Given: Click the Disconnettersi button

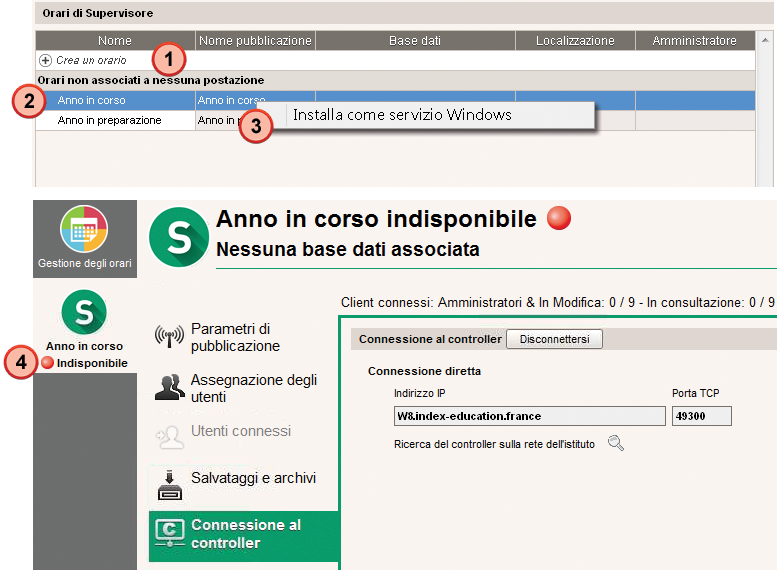Looking at the screenshot, I should point(554,339).
